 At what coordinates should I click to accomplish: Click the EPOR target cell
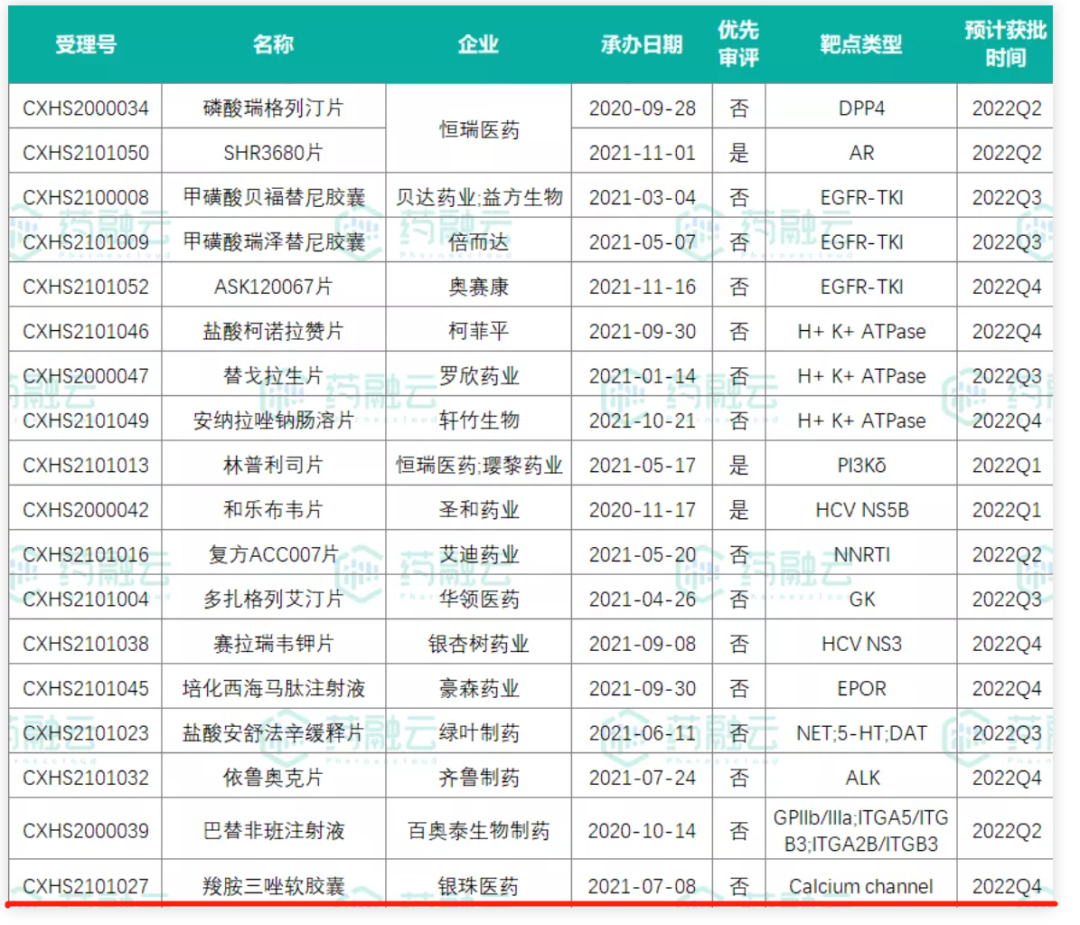click(x=861, y=688)
